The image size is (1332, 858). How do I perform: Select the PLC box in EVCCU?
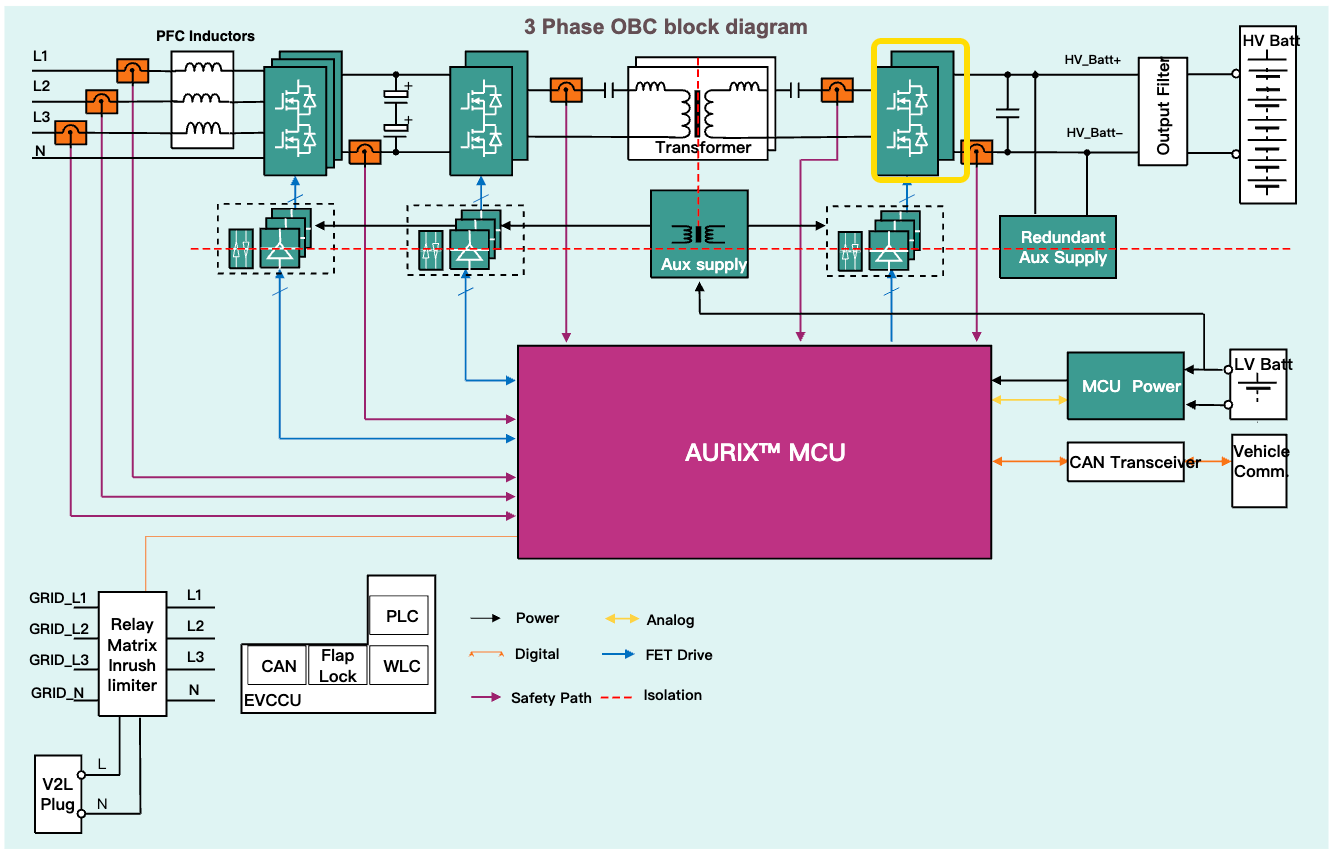[x=401, y=616]
